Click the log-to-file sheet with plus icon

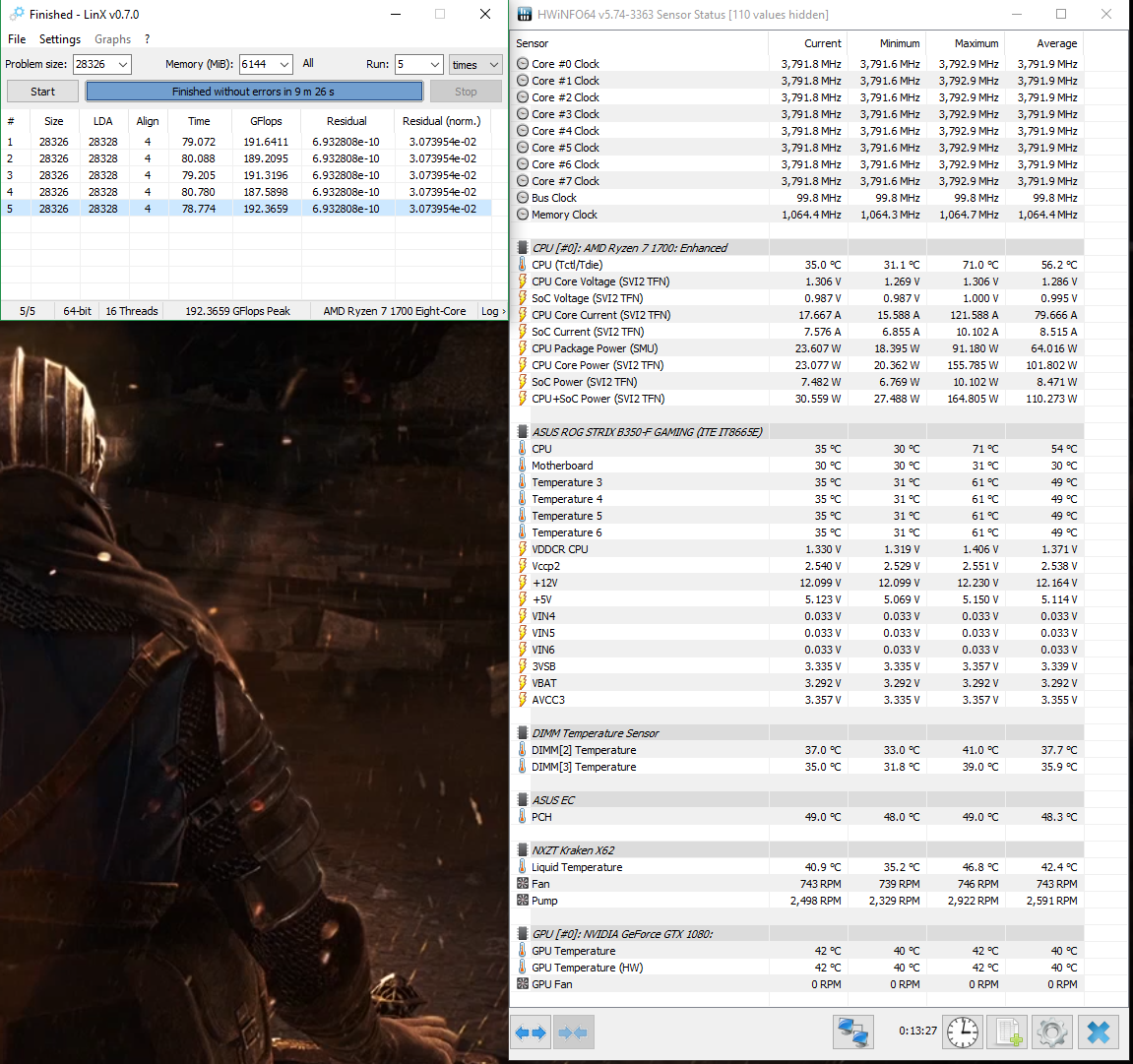(x=1008, y=1033)
